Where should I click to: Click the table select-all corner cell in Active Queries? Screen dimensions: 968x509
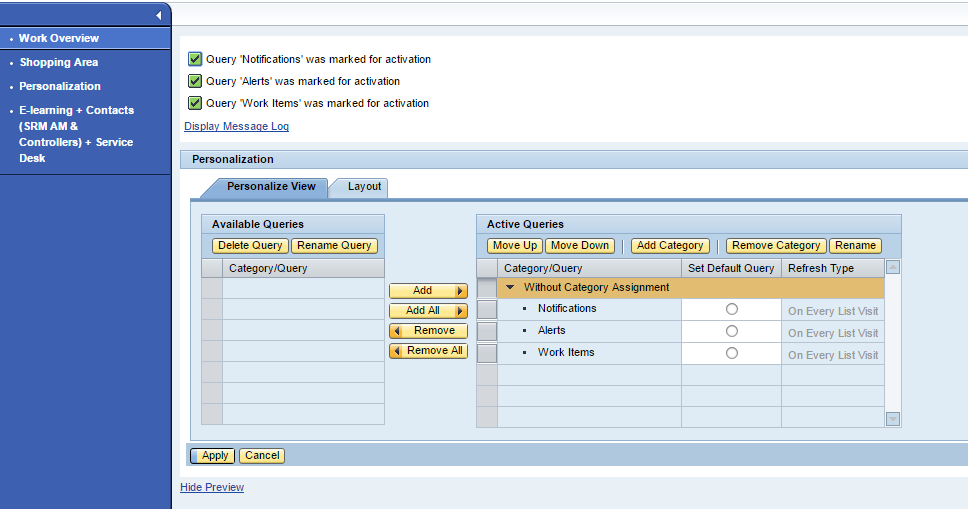(x=487, y=268)
